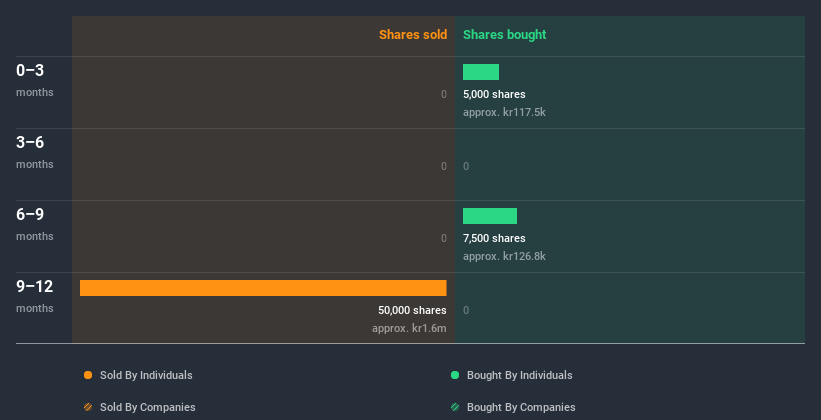
Task: Select the orange 50,000 shares sold bar
Action: click(263, 288)
